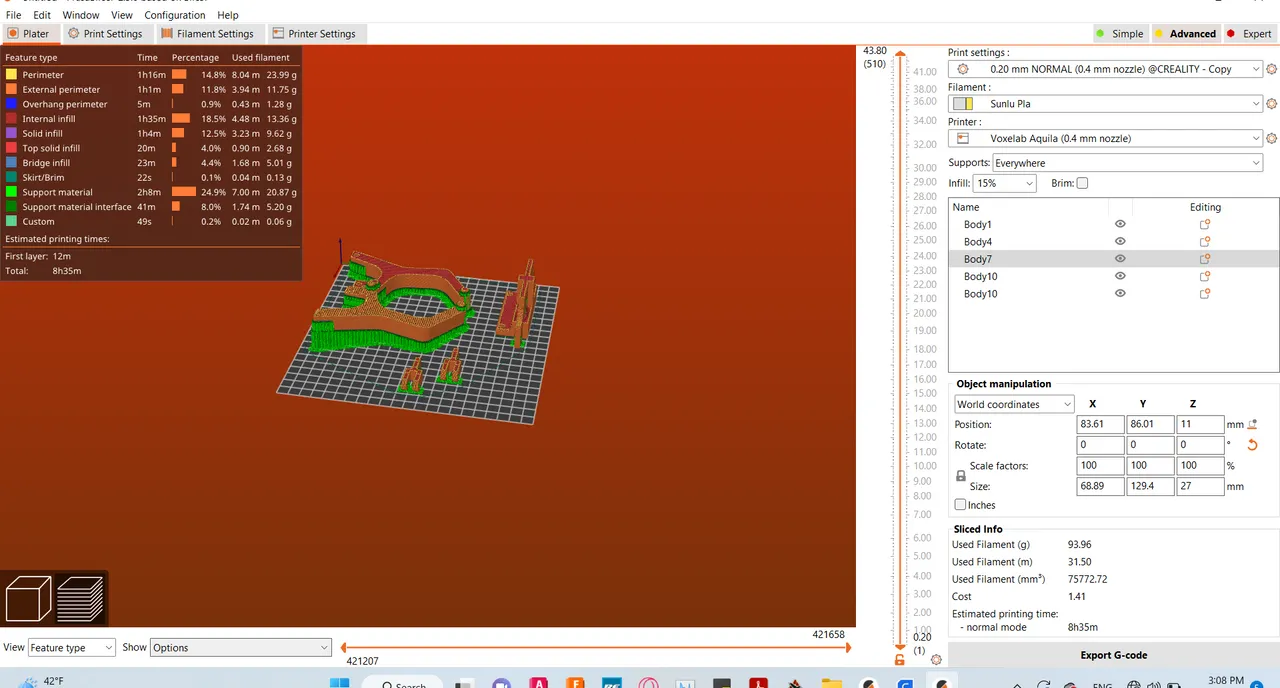Select Expert mode button
Screen dimensions: 1280x688
[1250, 34]
